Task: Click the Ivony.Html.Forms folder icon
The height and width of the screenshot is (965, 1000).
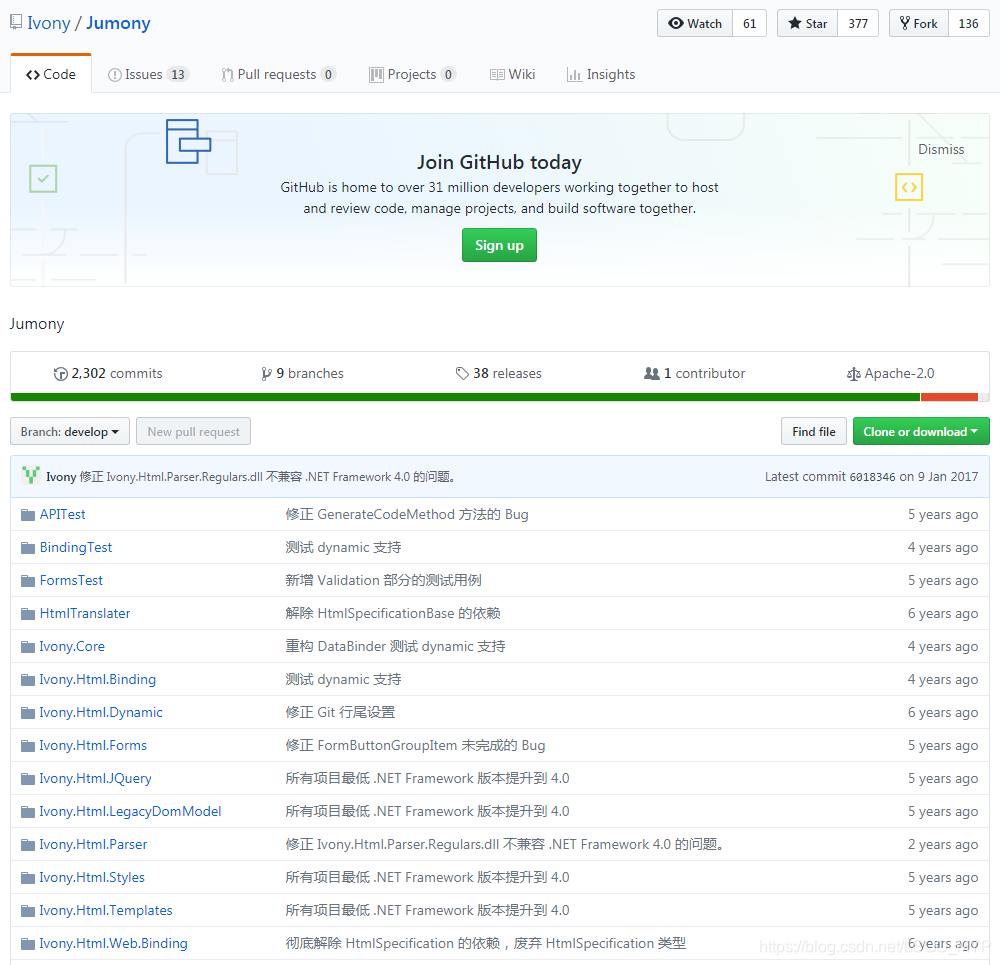Action: point(27,746)
